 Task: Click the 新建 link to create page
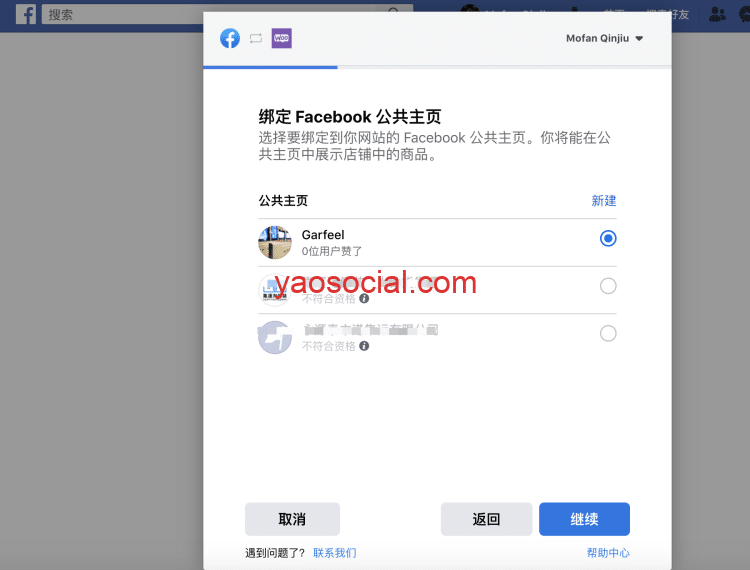click(x=604, y=201)
